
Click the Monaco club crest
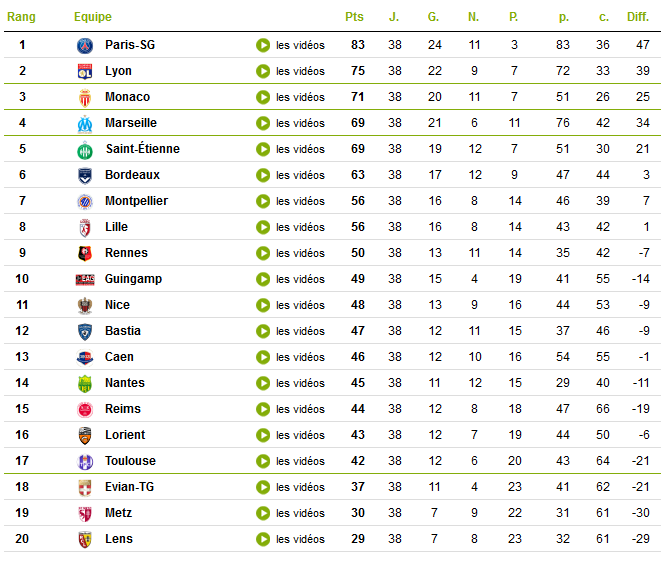85,97
